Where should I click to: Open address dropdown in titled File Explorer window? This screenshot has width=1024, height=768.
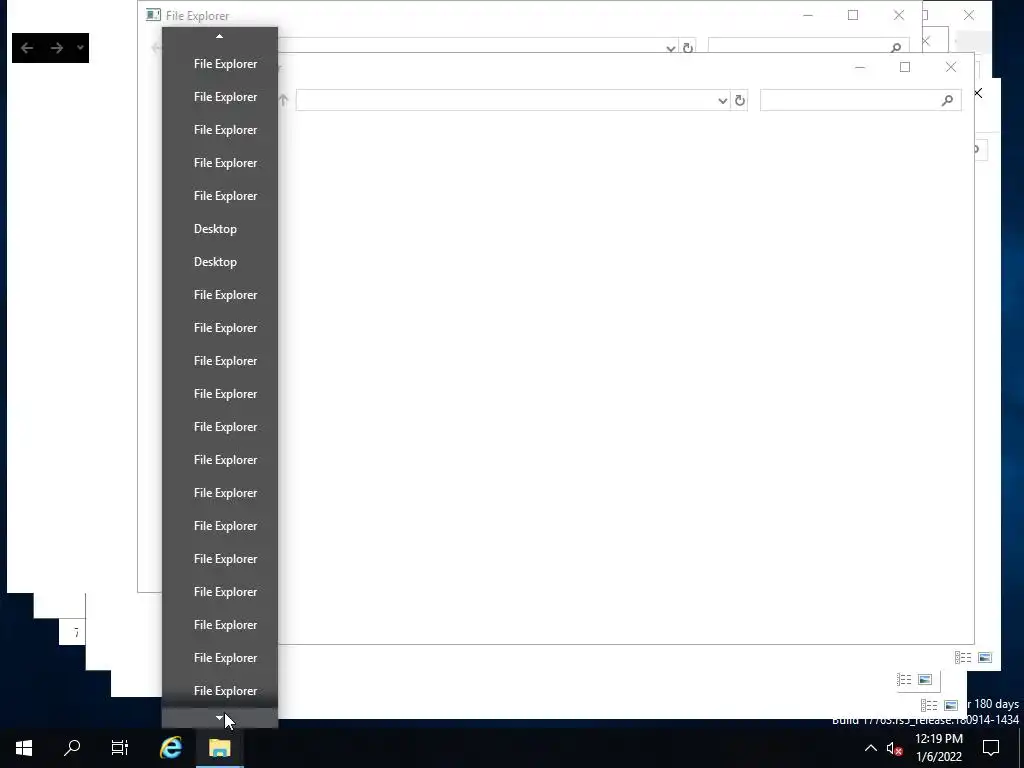tap(670, 48)
